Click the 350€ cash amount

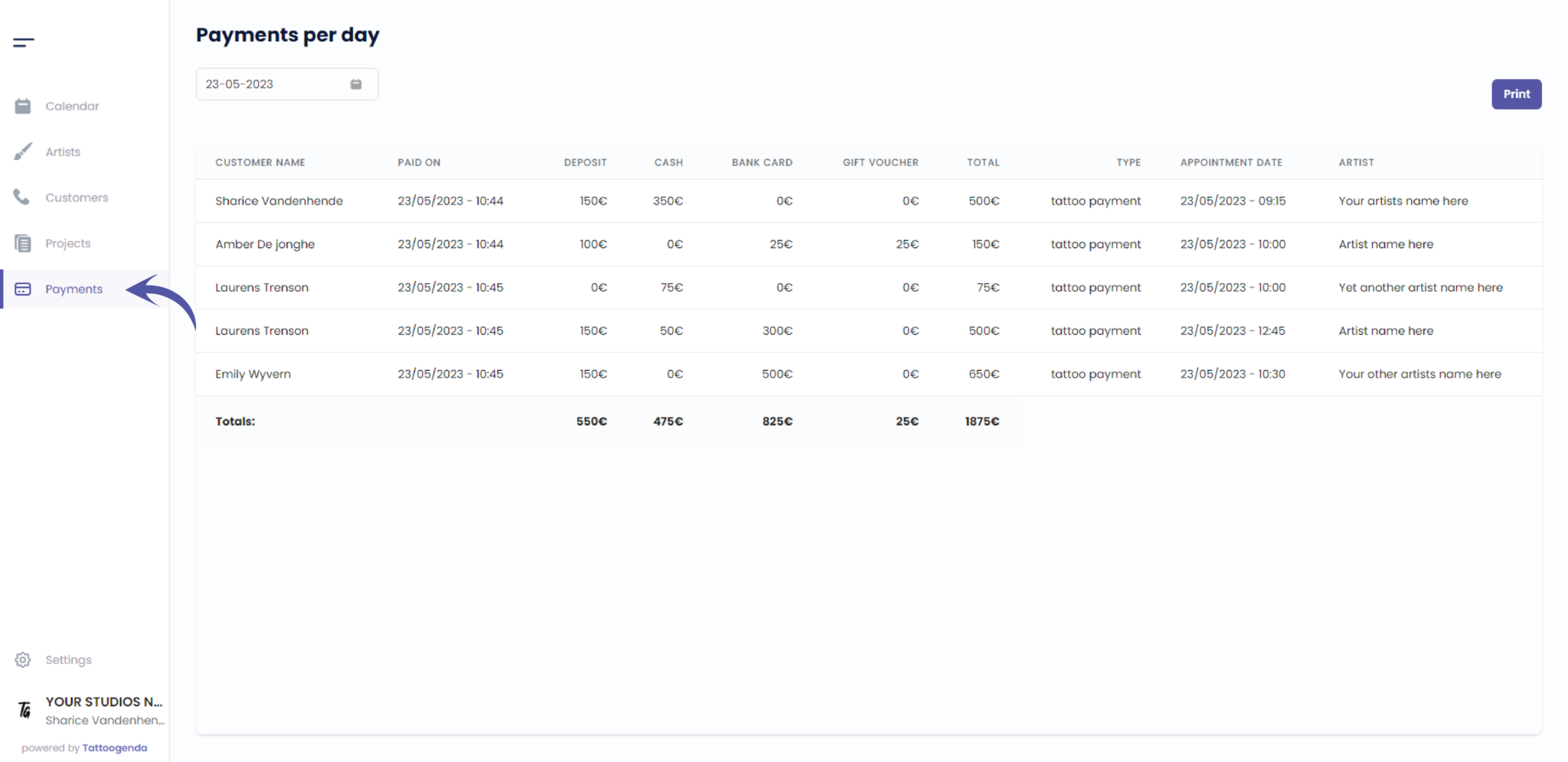(x=668, y=201)
